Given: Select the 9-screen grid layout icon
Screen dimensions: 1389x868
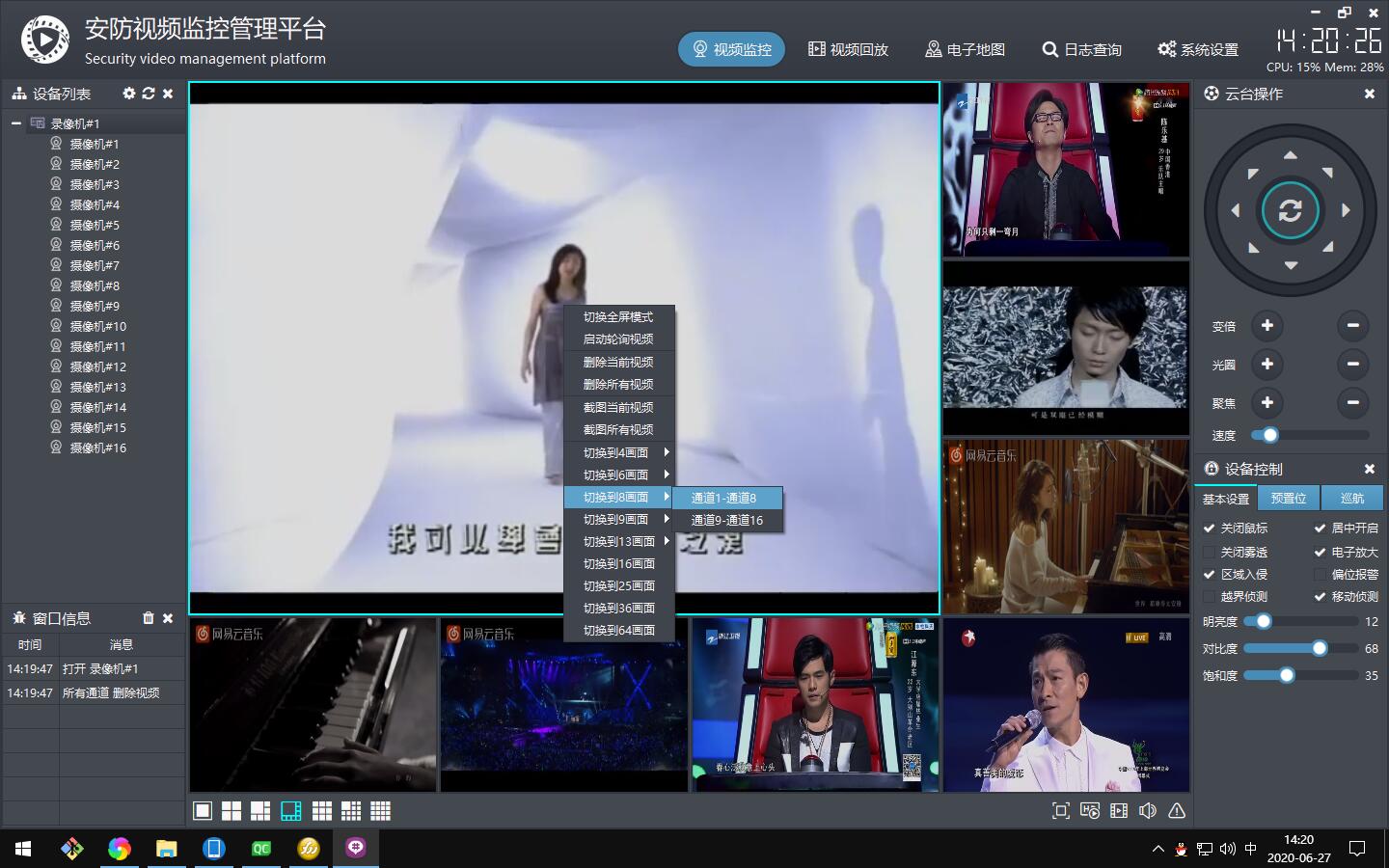Looking at the screenshot, I should 322,811.
